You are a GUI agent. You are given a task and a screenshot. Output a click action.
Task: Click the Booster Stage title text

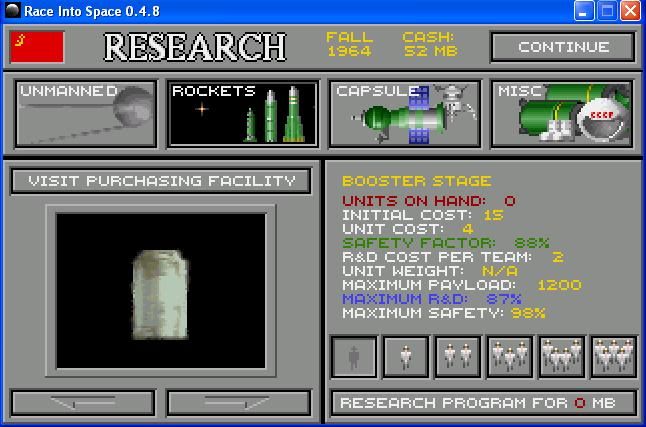[417, 181]
